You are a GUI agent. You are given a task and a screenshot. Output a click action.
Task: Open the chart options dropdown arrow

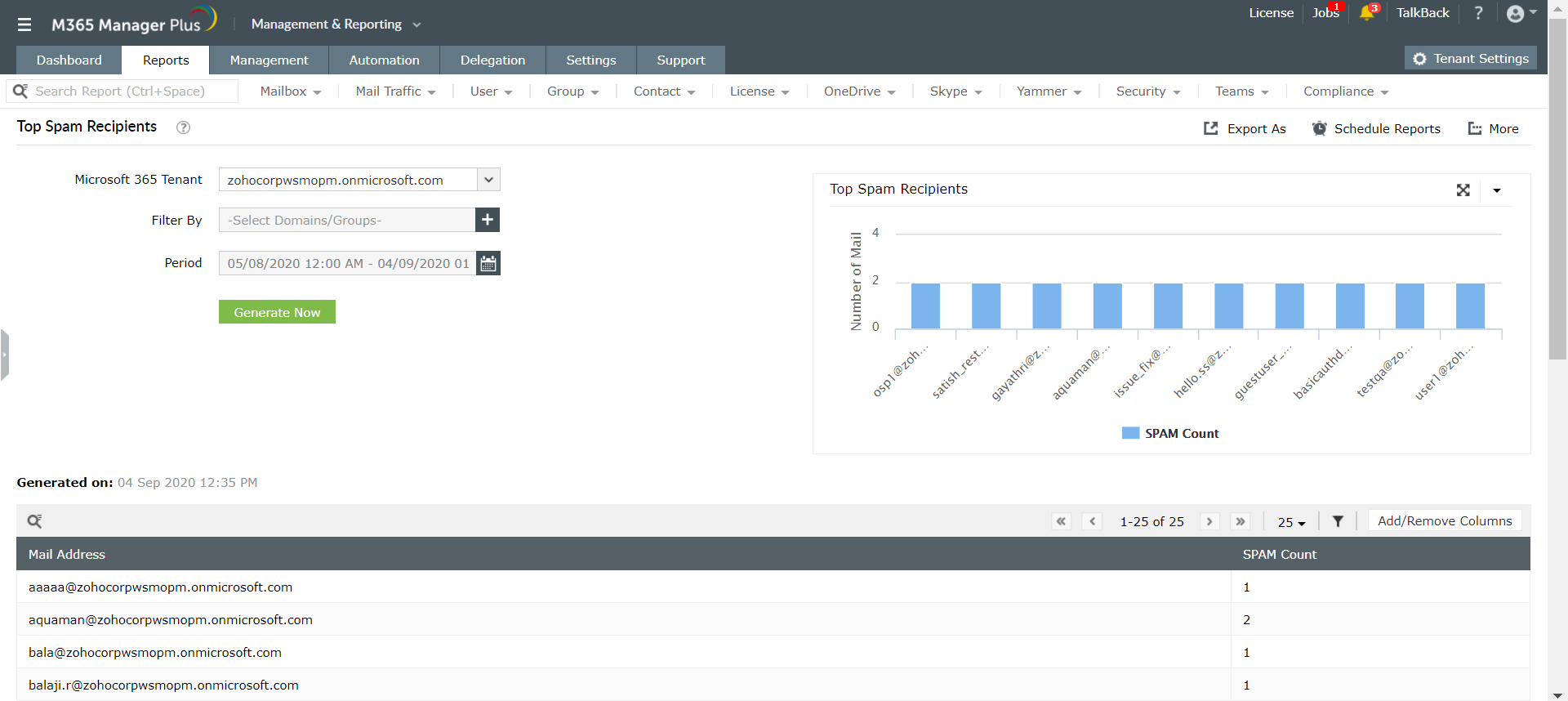1497,190
